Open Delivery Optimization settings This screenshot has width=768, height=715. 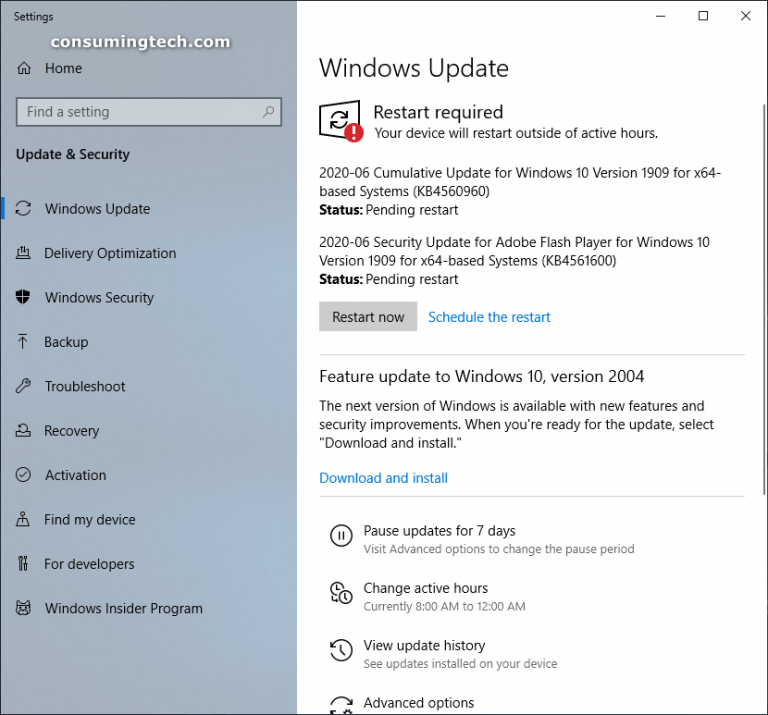pyautogui.click(x=110, y=253)
